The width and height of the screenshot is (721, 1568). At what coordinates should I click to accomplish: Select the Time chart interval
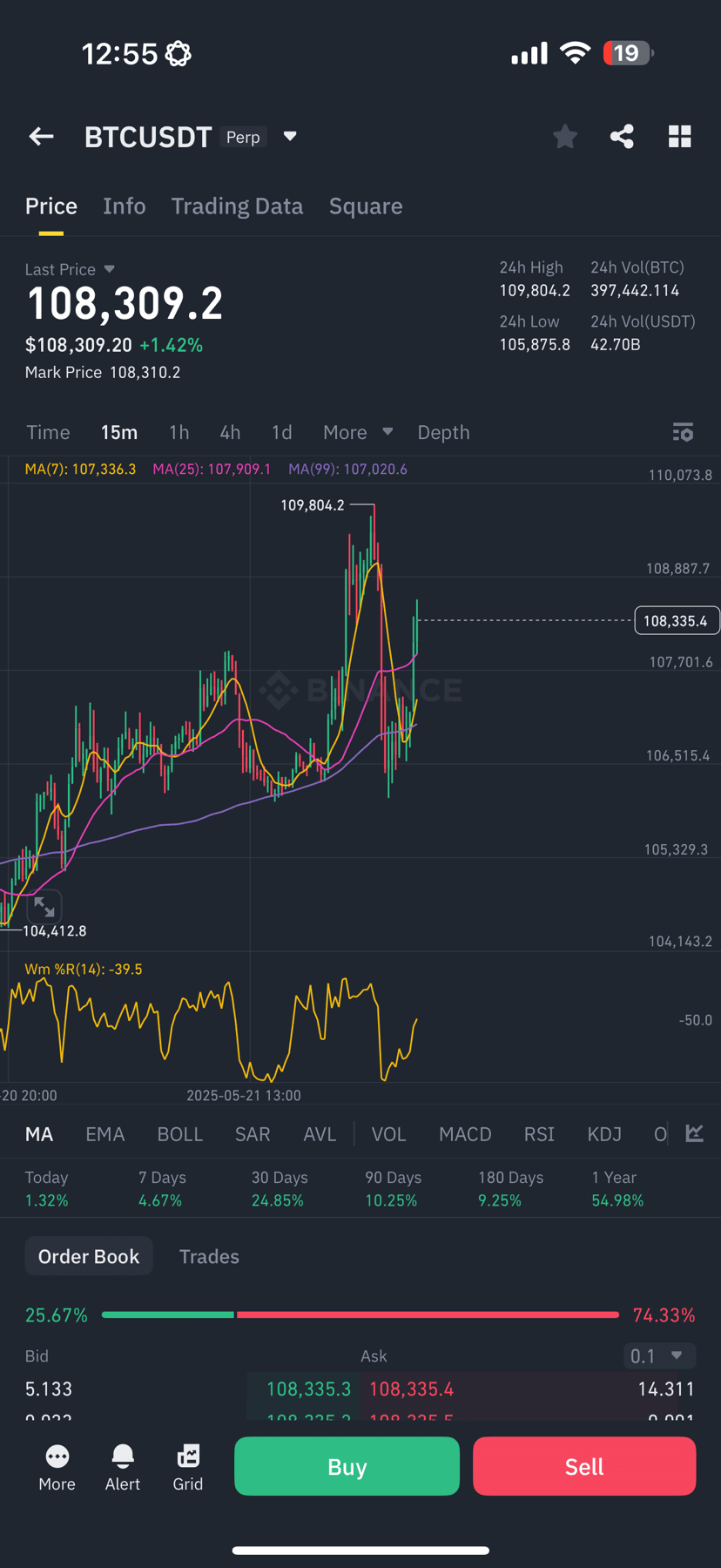tap(48, 432)
